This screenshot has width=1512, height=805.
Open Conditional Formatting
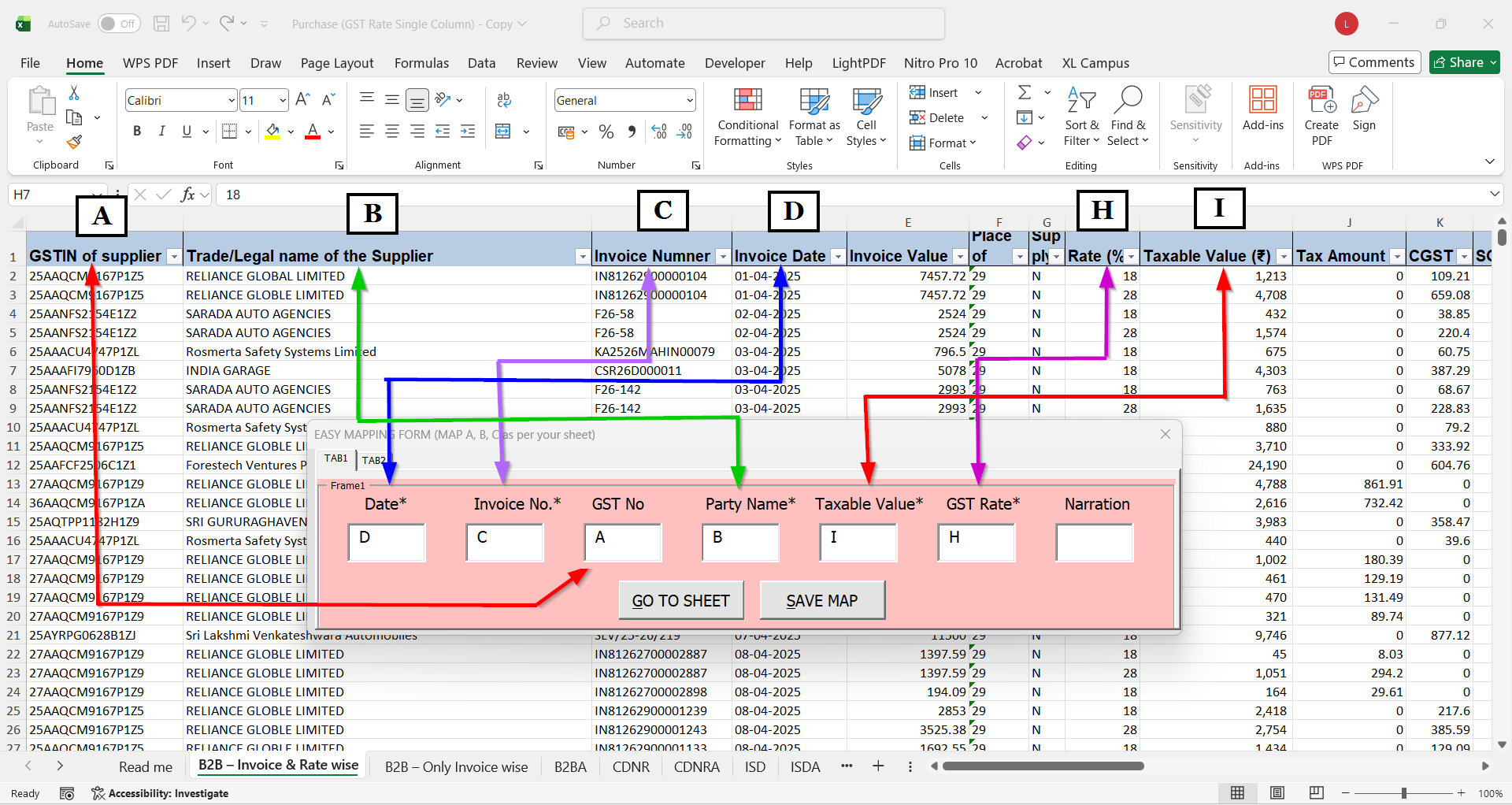click(x=747, y=117)
